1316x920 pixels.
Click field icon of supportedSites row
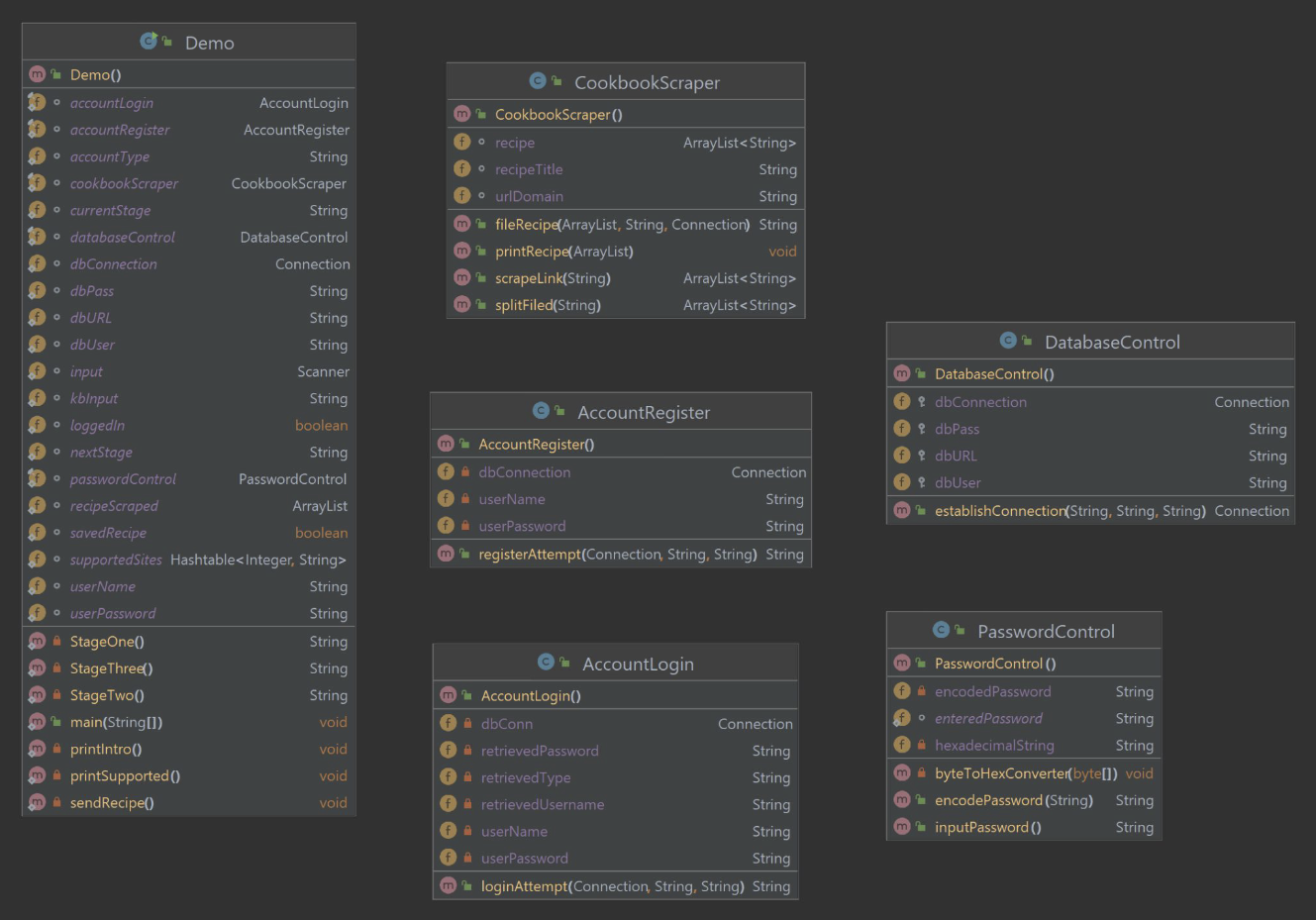point(37,559)
